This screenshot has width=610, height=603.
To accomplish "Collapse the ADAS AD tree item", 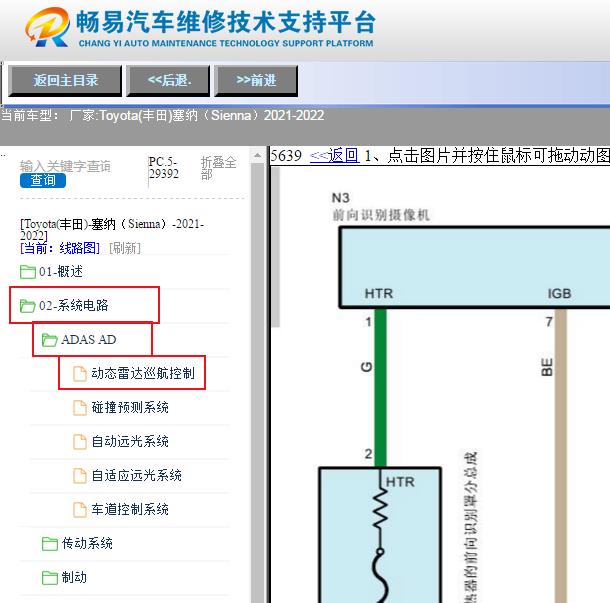I will point(89,340).
